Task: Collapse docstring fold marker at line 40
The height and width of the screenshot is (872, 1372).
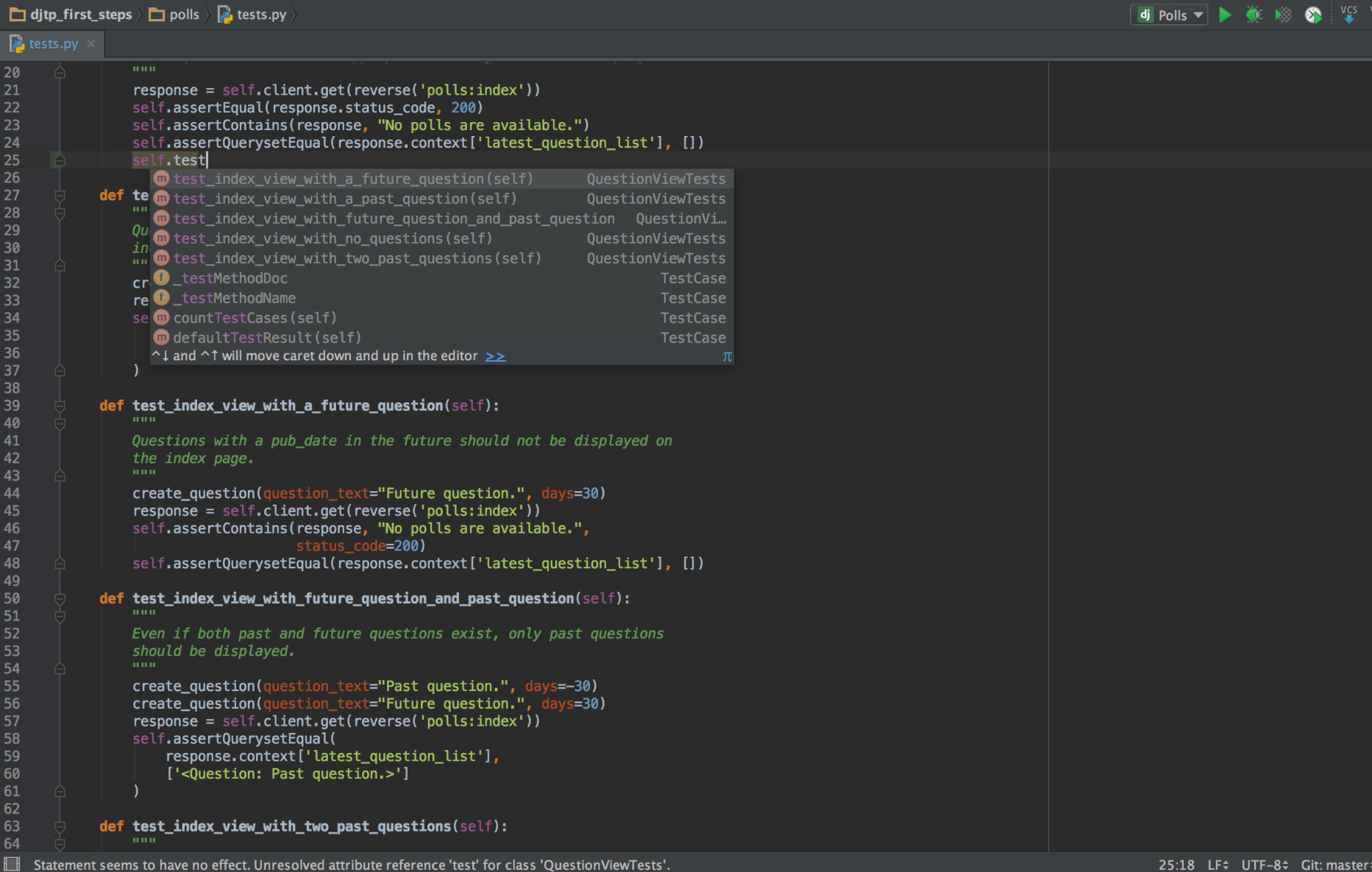Action: pos(60,424)
